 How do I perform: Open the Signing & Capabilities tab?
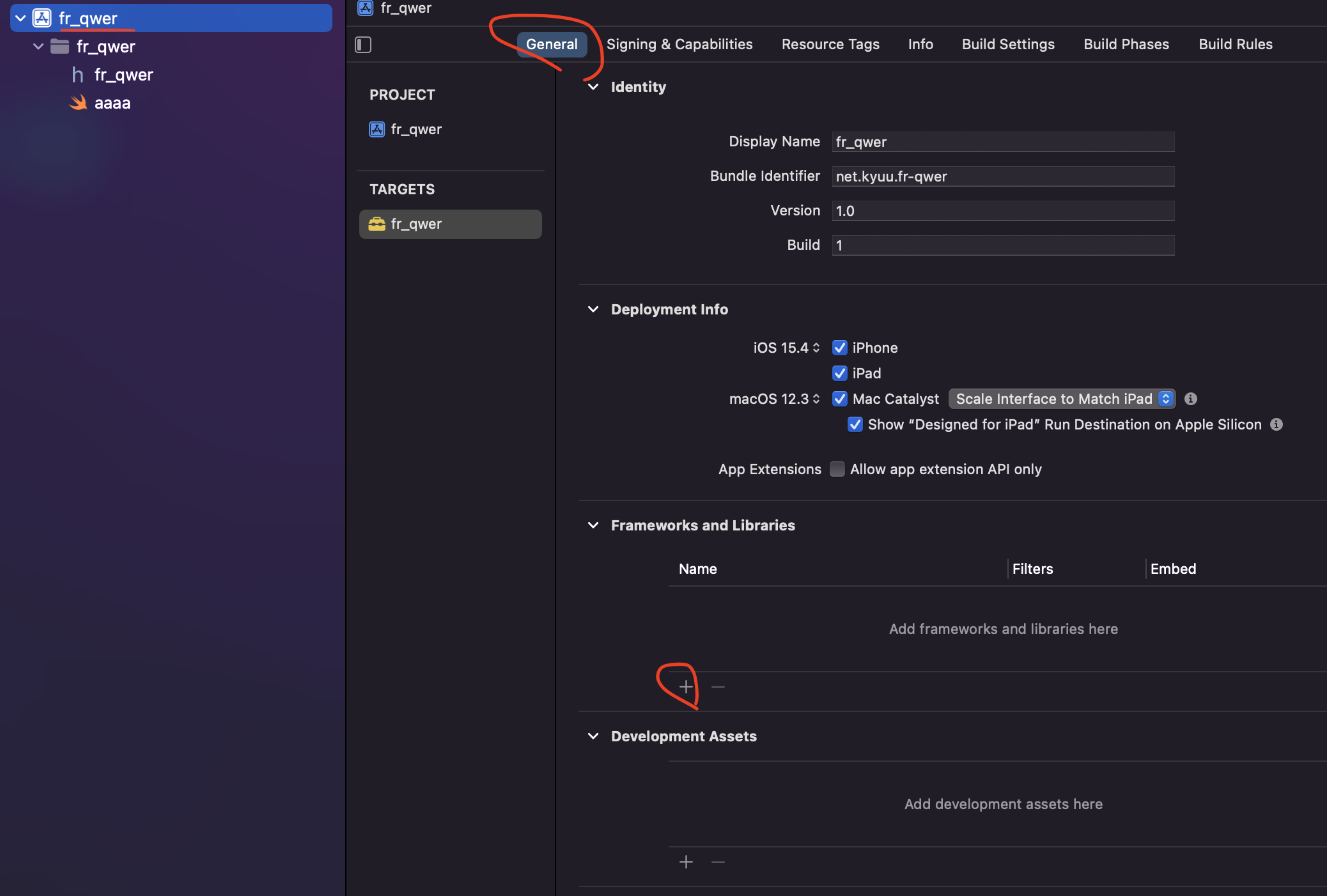679,44
